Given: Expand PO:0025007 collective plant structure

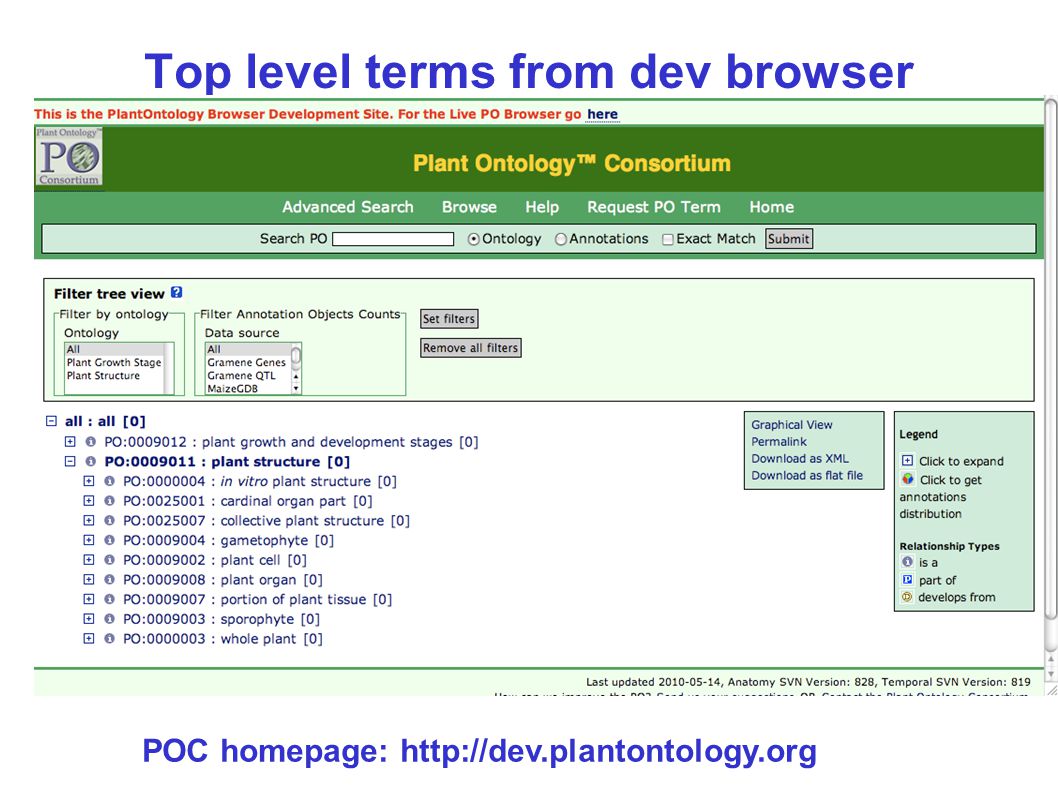Looking at the screenshot, I should coord(88,520).
